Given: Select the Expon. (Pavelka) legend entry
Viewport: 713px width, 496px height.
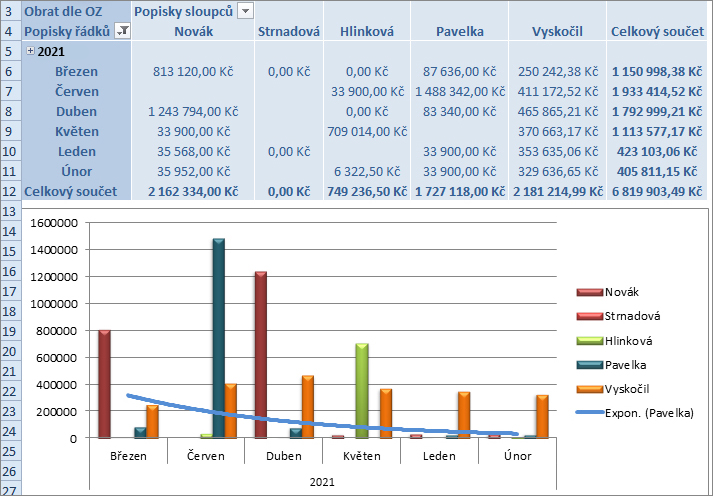Looking at the screenshot, I should pos(635,413).
